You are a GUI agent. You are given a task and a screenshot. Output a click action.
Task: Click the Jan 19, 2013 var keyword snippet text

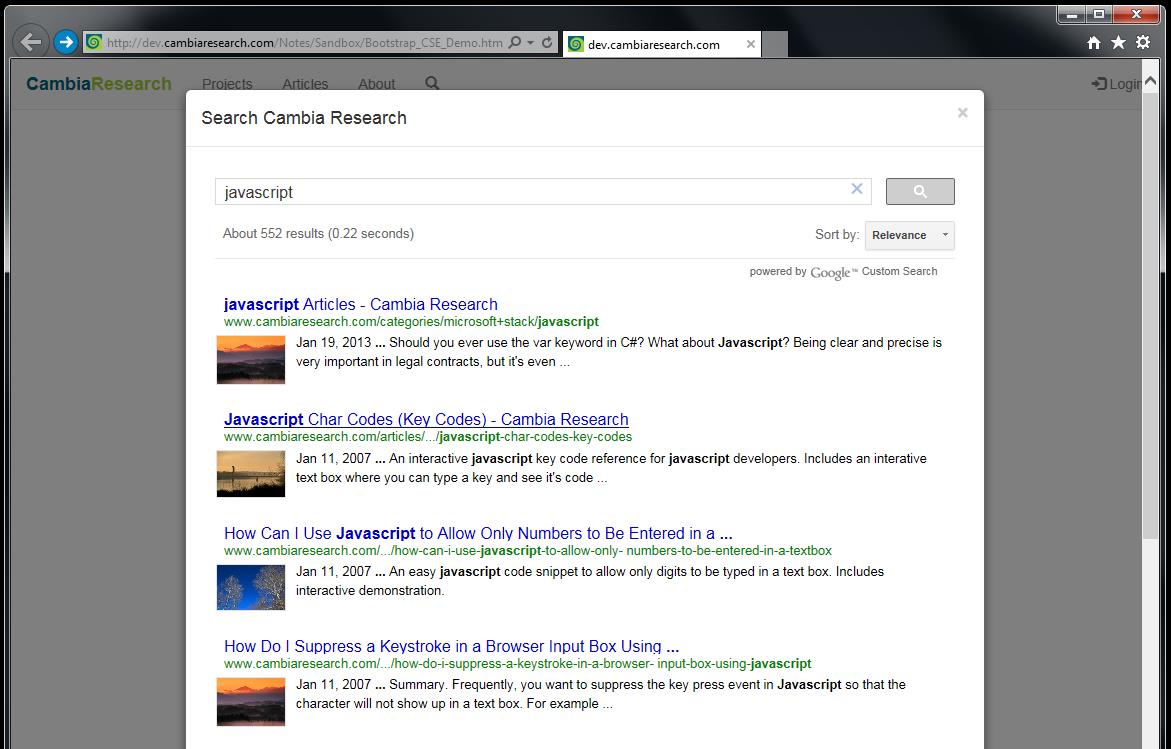click(619, 352)
